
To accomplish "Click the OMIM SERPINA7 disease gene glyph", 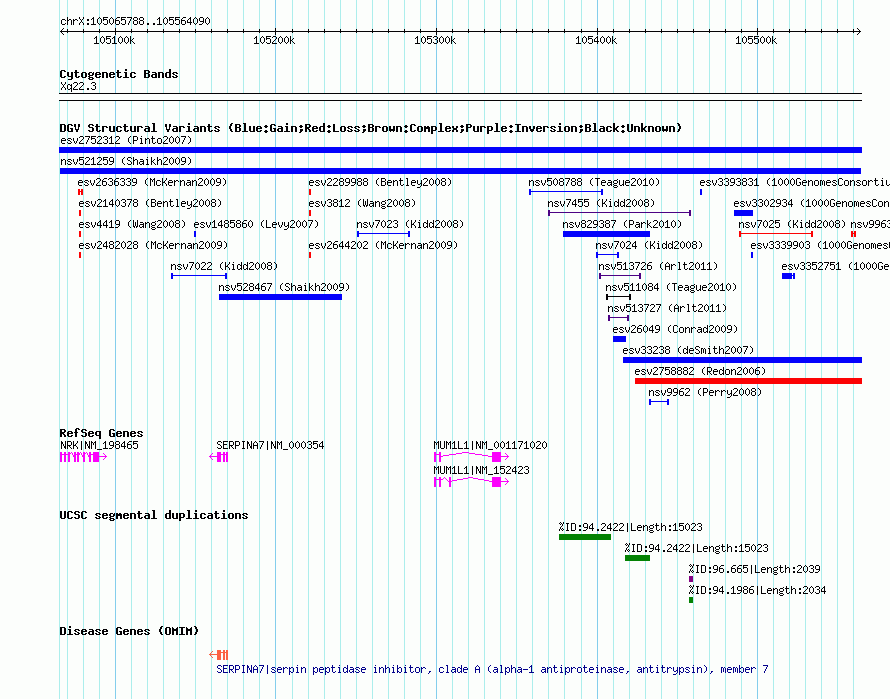I will [x=219, y=655].
